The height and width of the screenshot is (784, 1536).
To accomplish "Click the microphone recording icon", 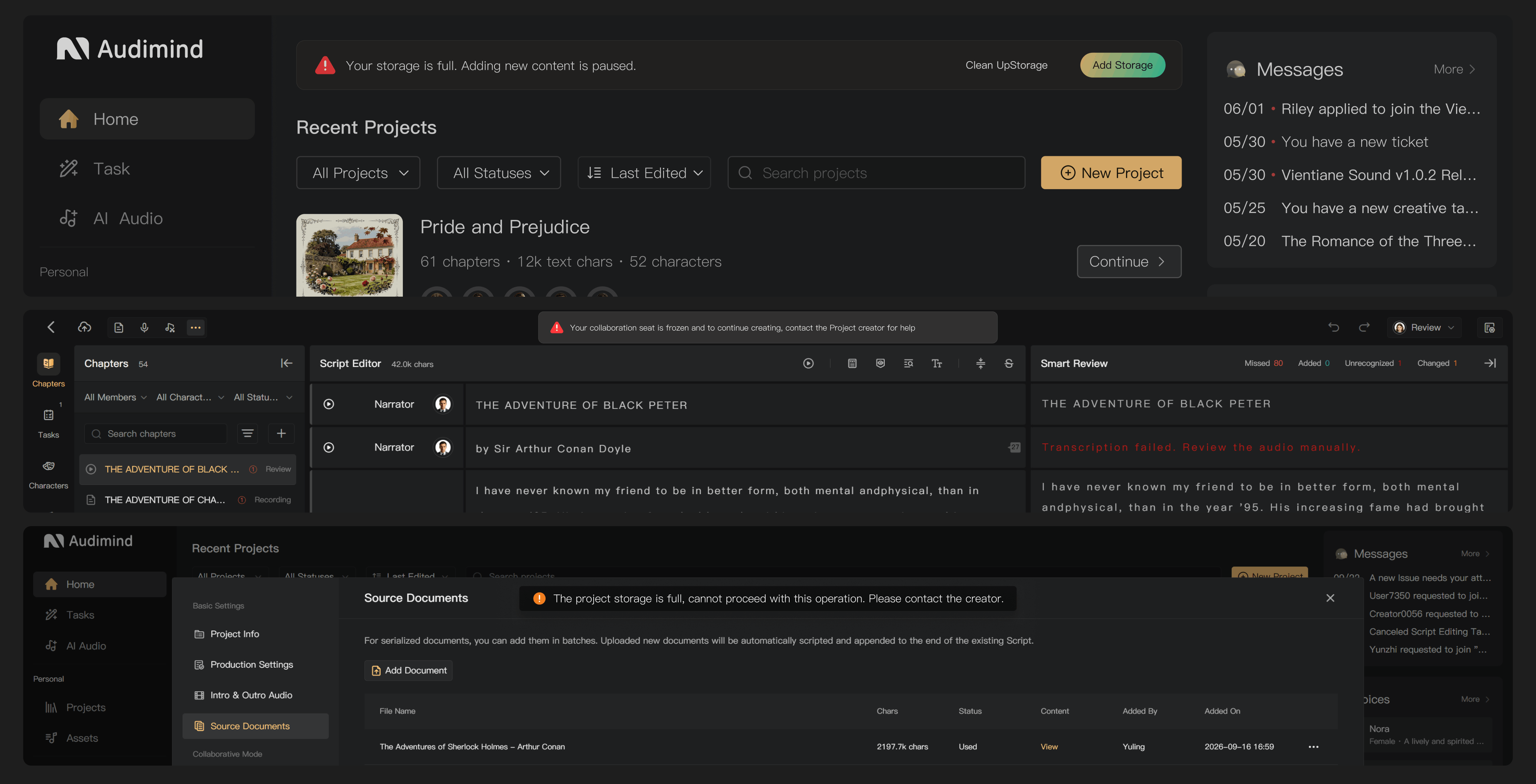I will (144, 328).
